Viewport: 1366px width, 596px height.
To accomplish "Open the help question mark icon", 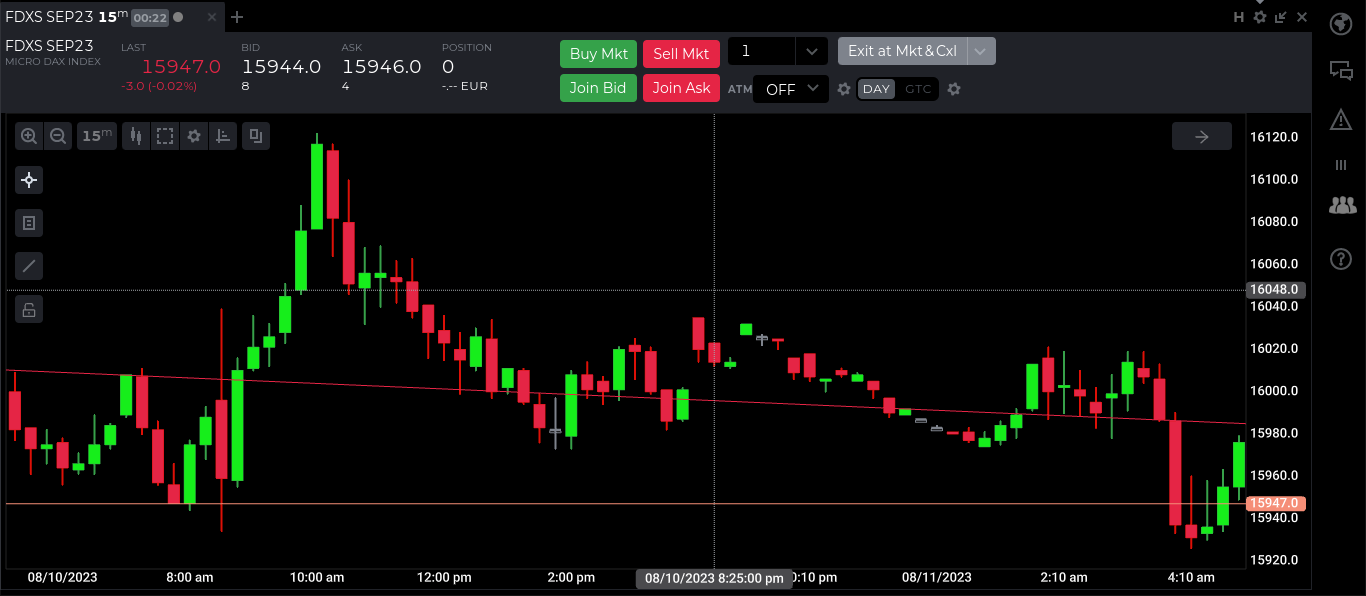I will point(1341,259).
